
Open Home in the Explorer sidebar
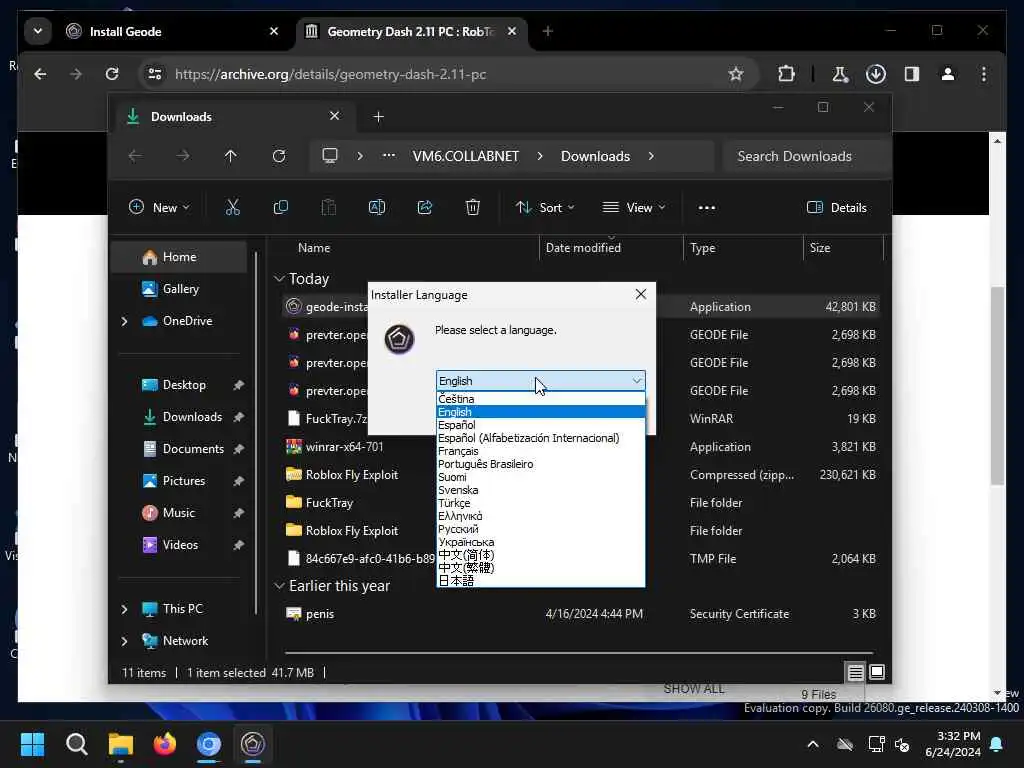[x=180, y=257]
